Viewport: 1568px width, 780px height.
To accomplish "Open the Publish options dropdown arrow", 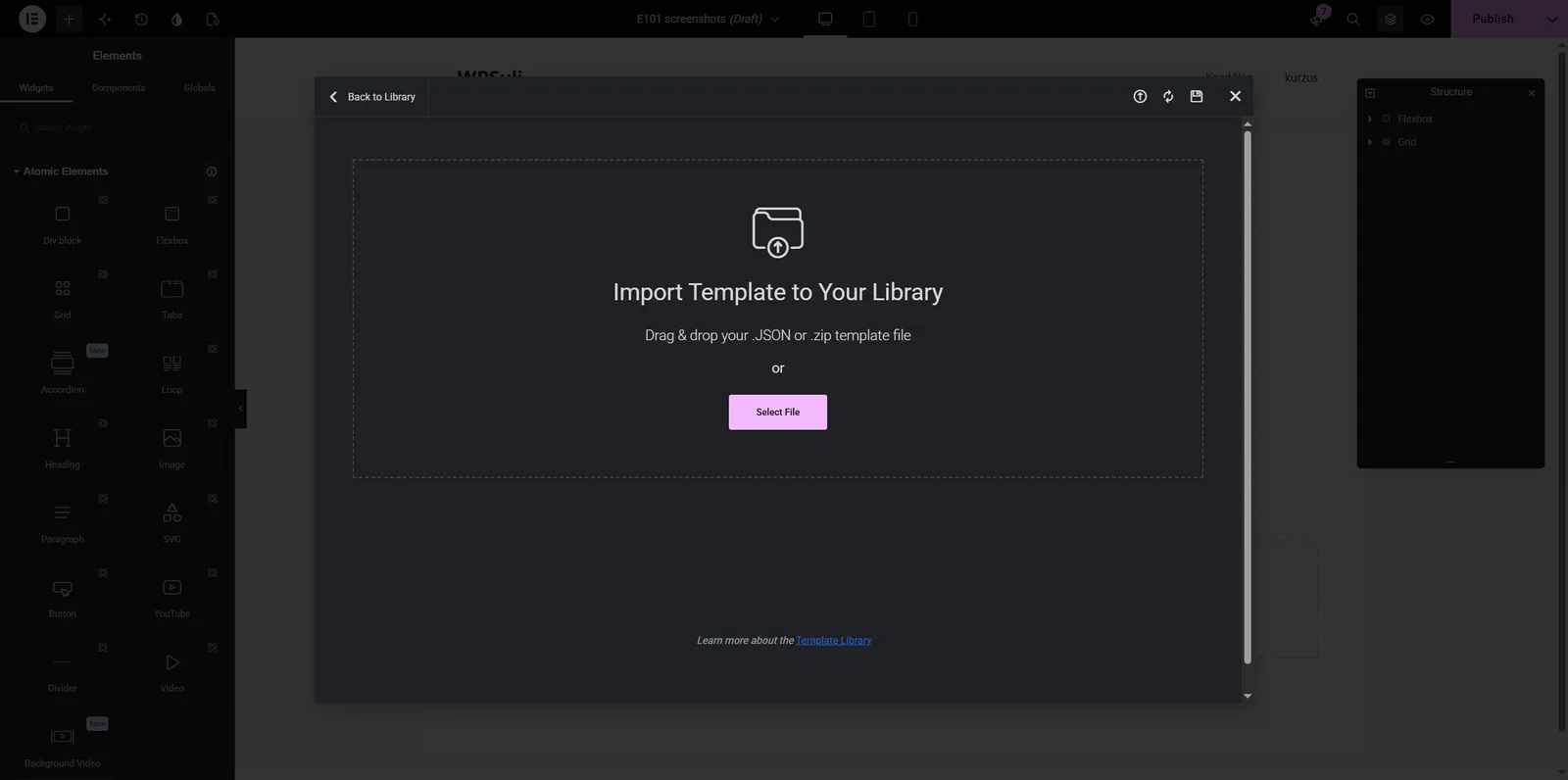I will pyautogui.click(x=1551, y=19).
